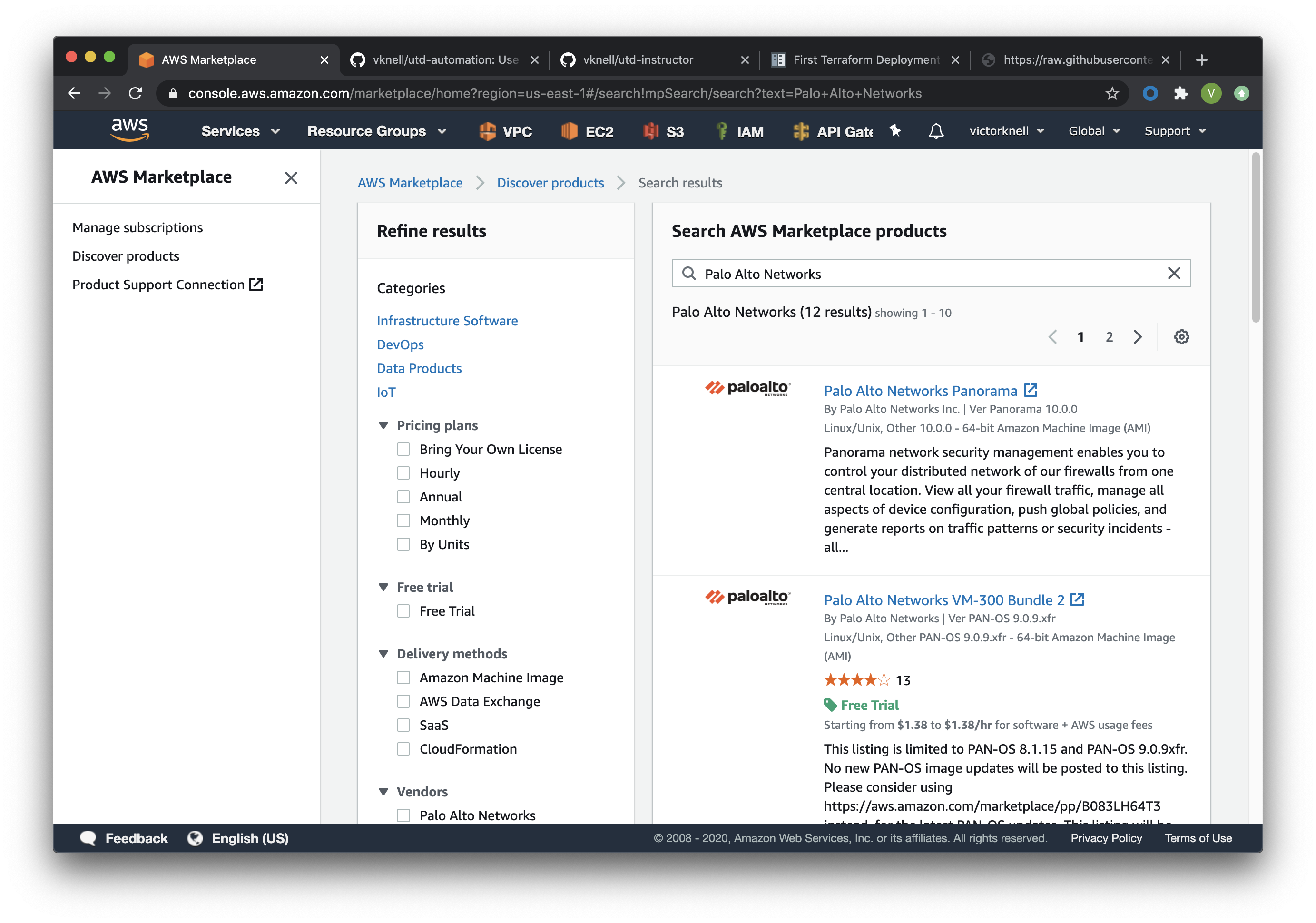Open the notifications bell
This screenshot has width=1316, height=923.
[x=936, y=131]
